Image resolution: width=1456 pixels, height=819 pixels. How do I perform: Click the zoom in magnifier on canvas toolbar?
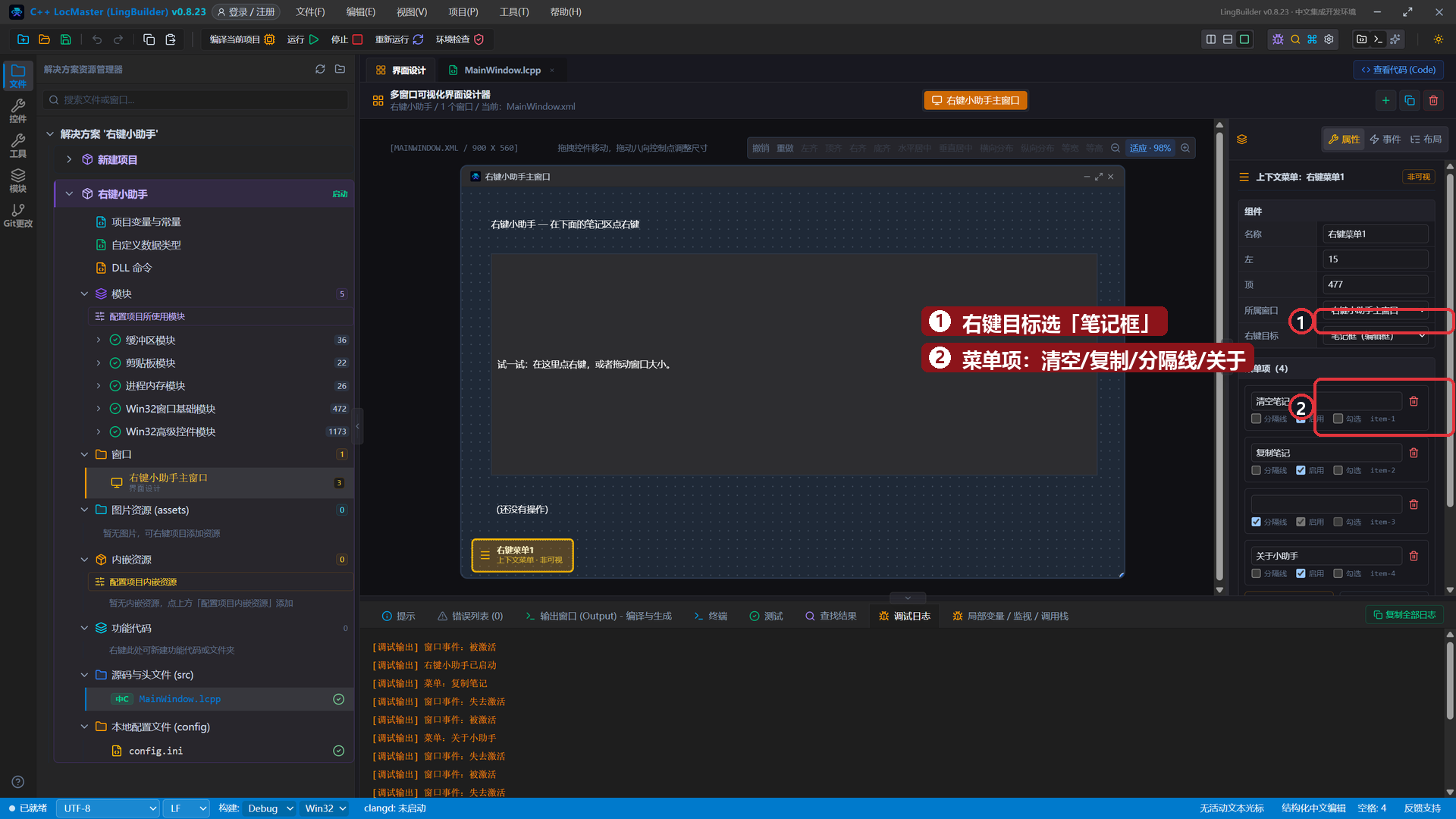1185,148
